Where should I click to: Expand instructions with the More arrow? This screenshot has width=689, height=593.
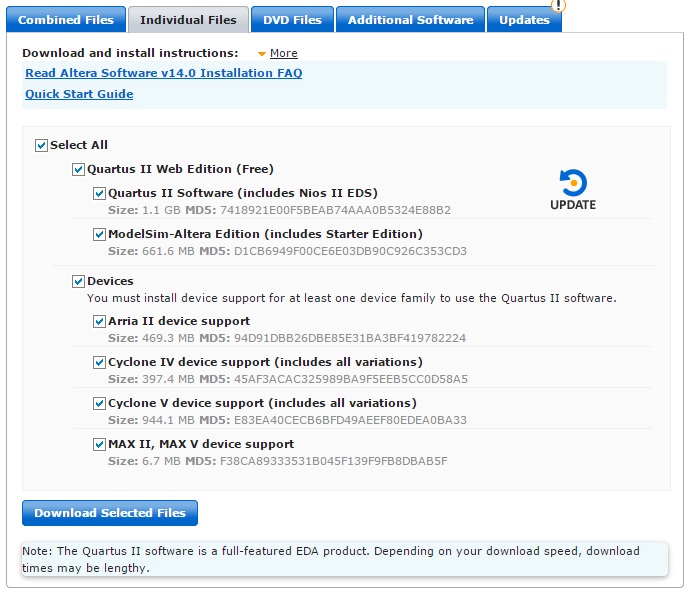click(262, 53)
